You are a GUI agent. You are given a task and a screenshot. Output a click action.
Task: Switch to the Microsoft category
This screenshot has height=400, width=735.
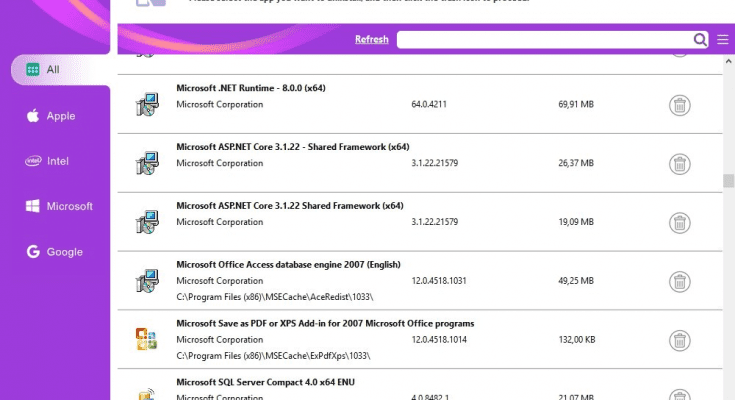tap(59, 206)
